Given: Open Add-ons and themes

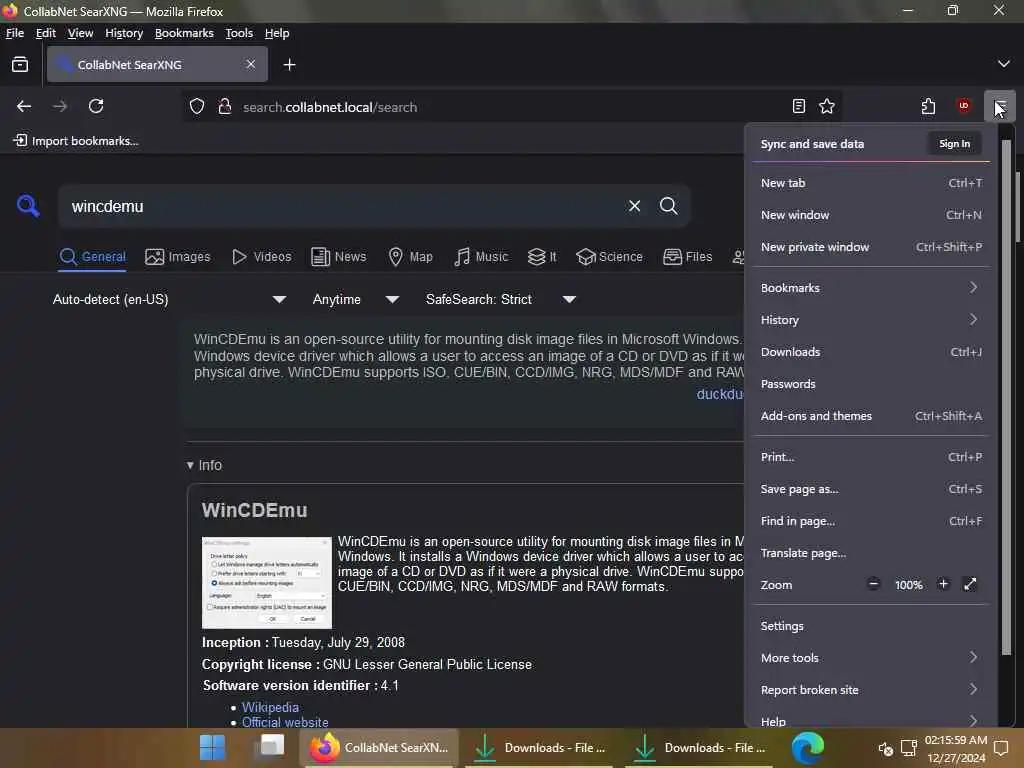Looking at the screenshot, I should pyautogui.click(x=871, y=416).
